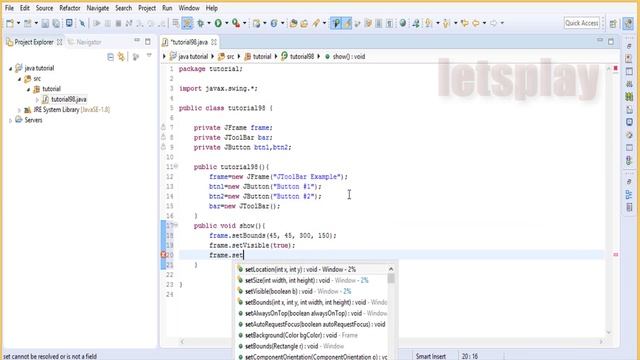Screen dimensions: 640x360
Task: Click the Previous Annotation icon
Action: pyautogui.click(x=446, y=23)
